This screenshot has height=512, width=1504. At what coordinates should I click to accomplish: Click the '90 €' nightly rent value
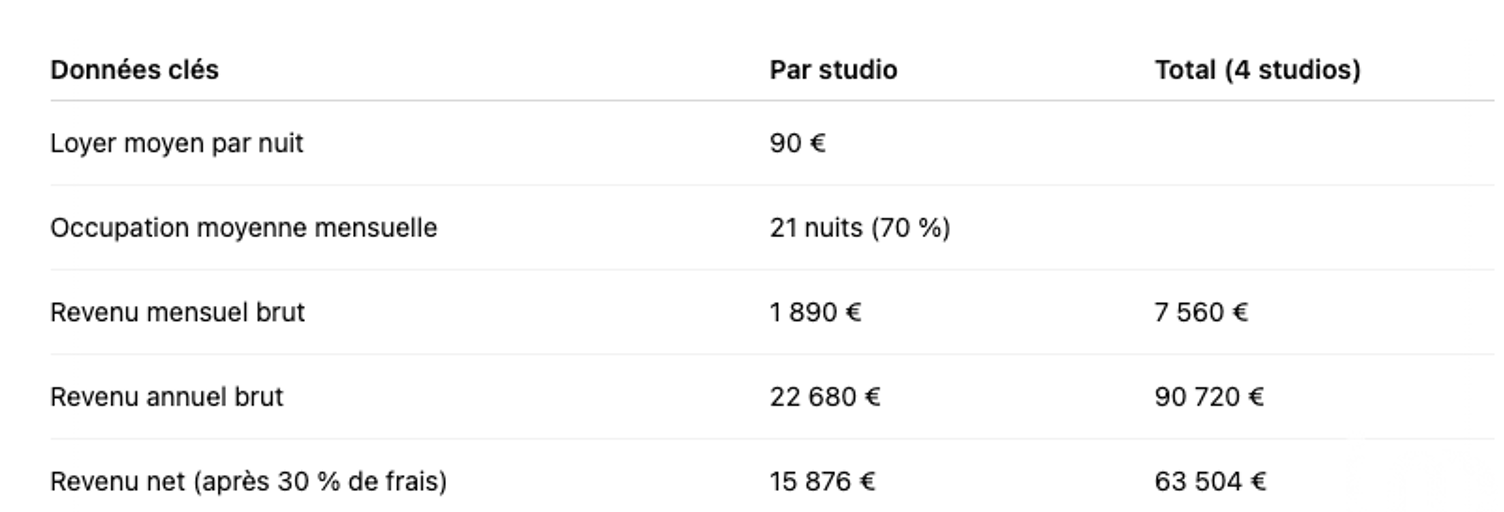point(797,144)
